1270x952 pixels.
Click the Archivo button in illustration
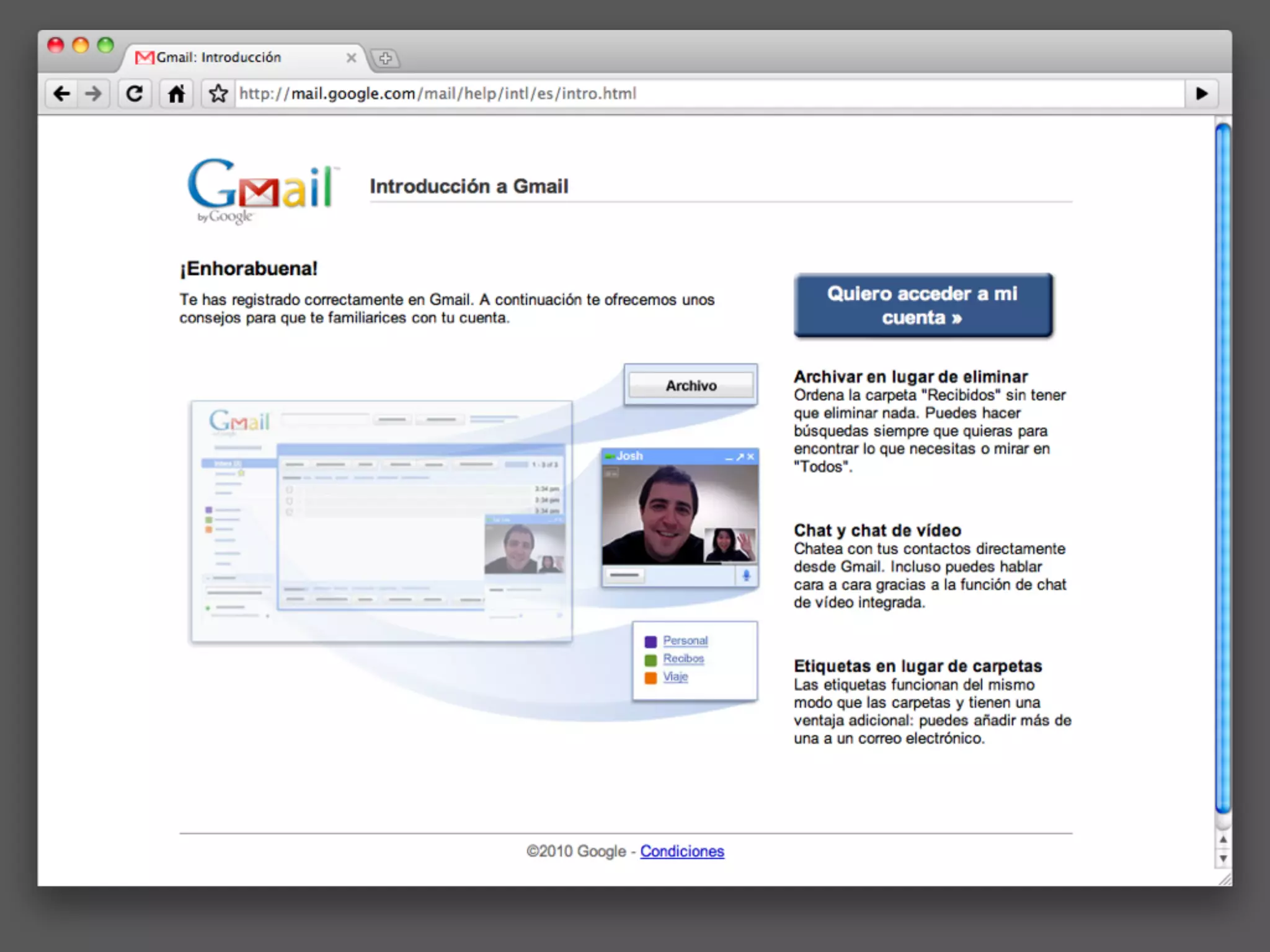tap(691, 386)
